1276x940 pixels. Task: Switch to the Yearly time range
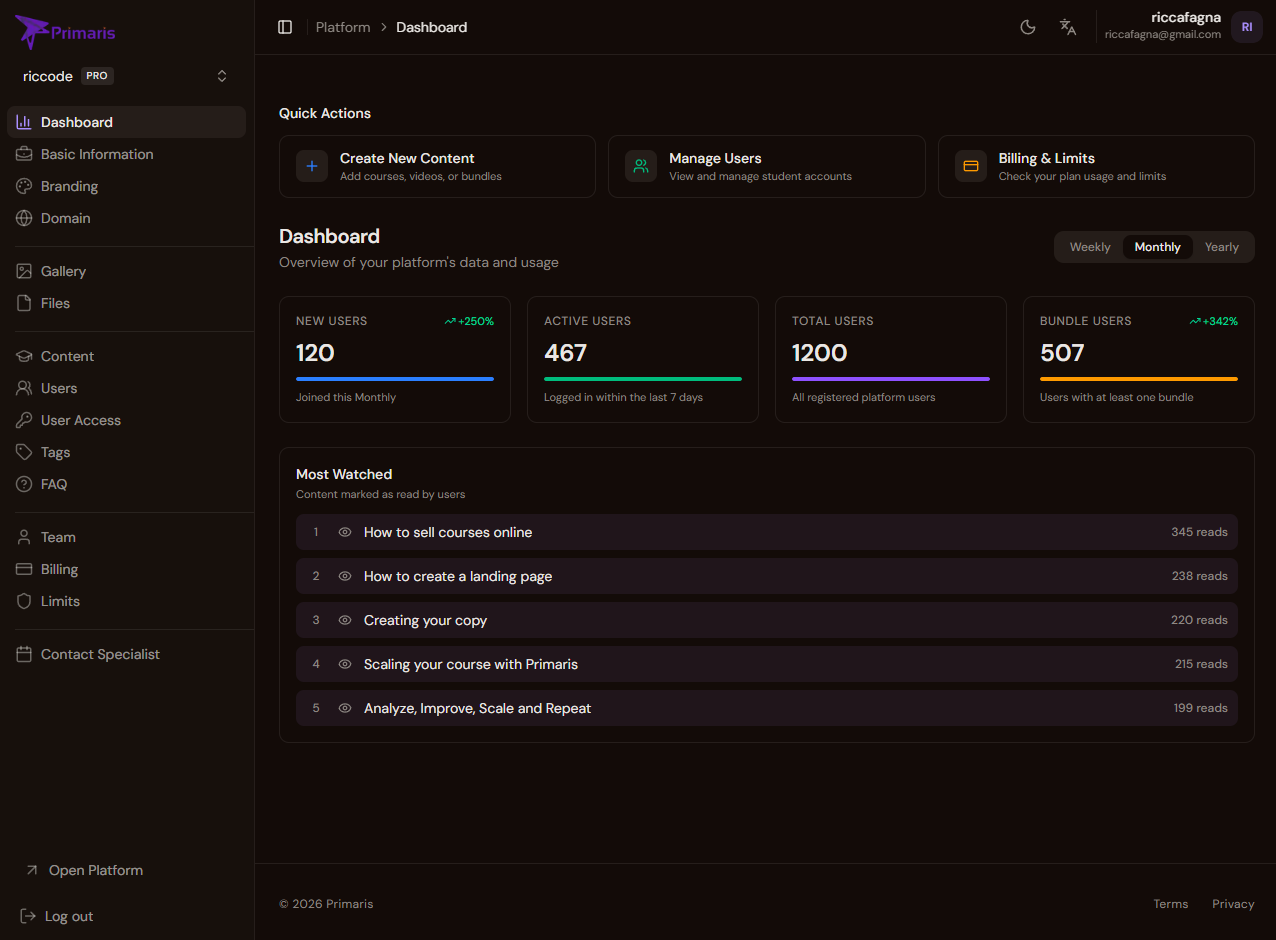point(1221,247)
